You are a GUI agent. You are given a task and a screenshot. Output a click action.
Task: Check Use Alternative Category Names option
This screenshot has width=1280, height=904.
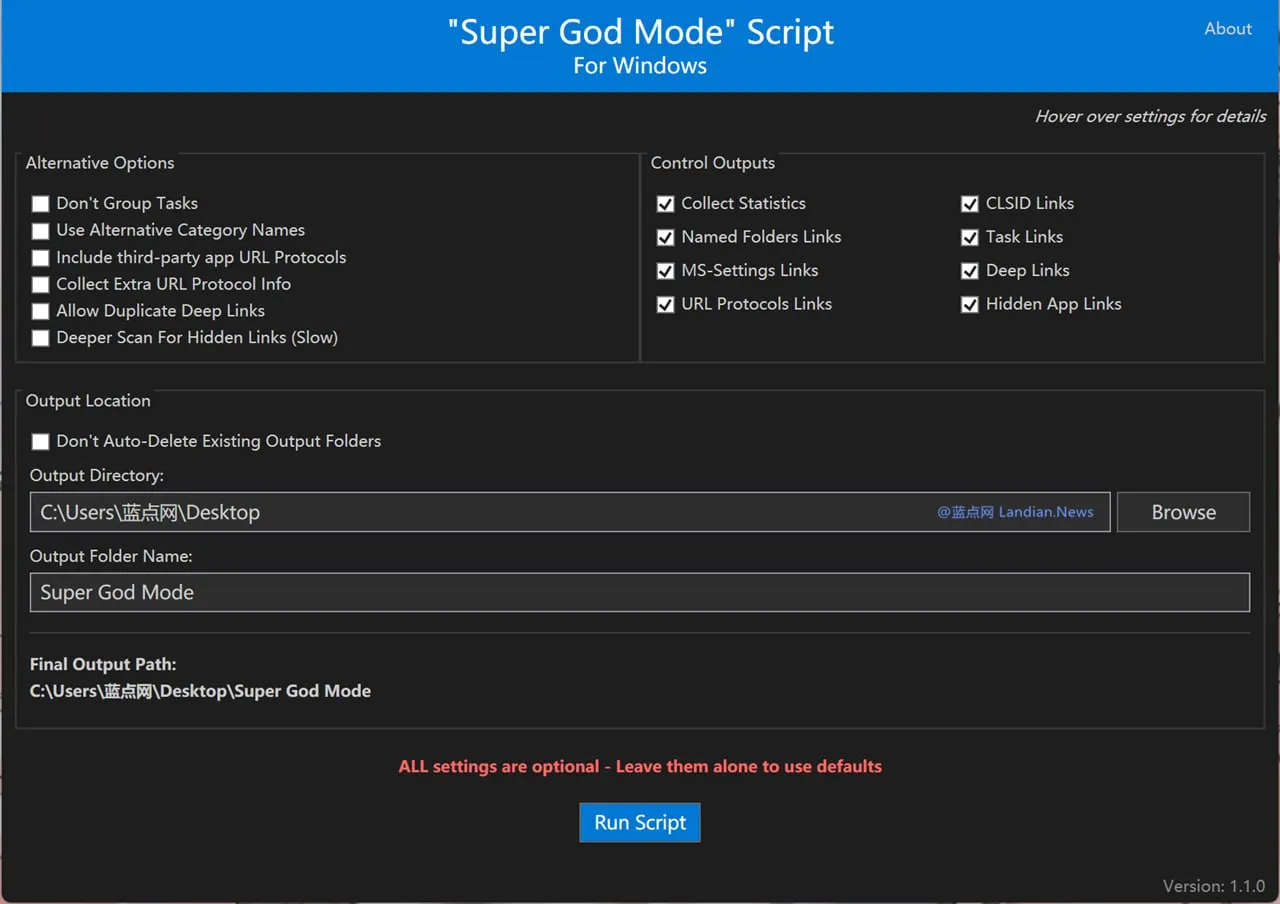(40, 231)
